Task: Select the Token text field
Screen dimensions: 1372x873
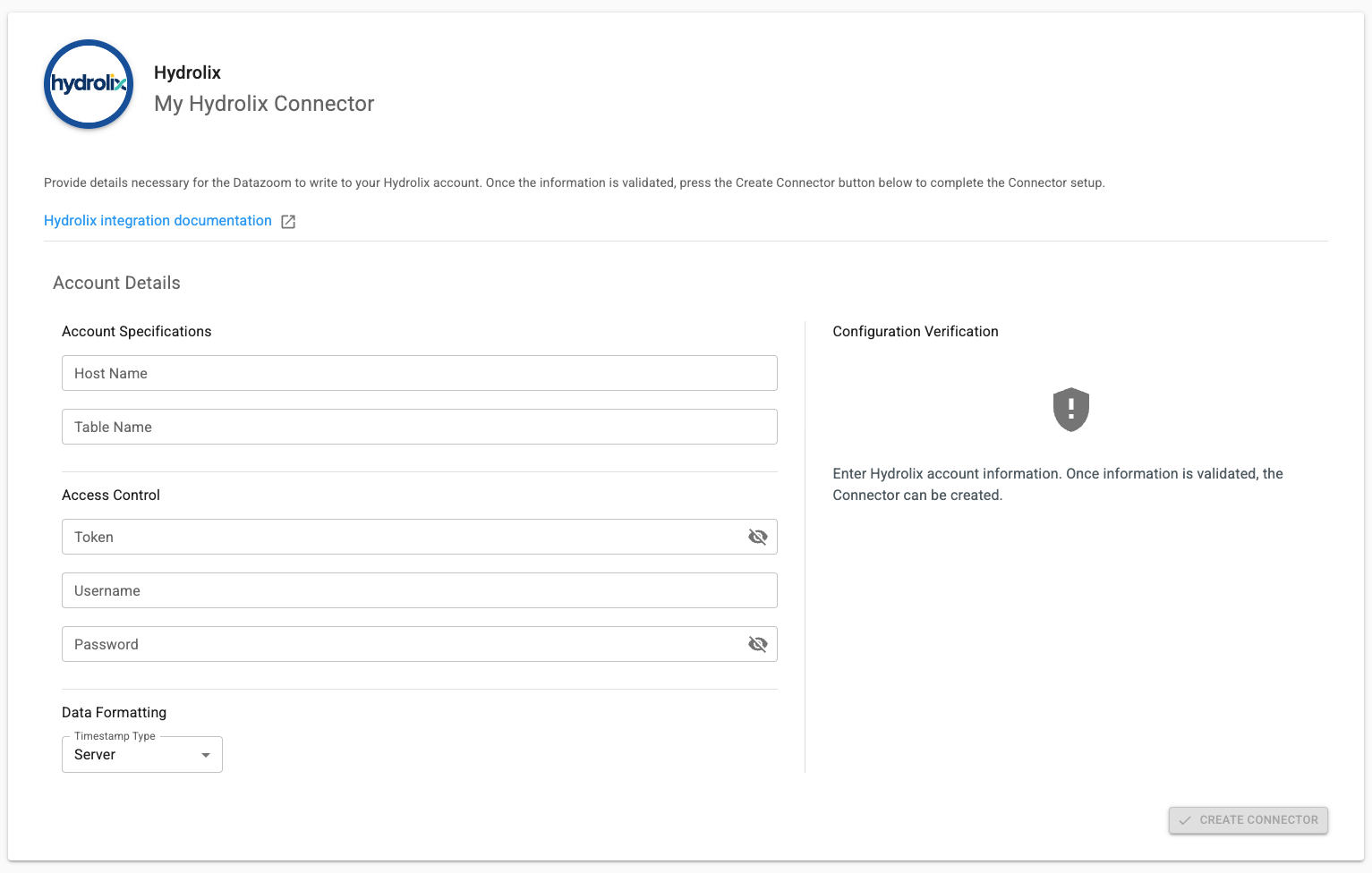Action: click(403, 537)
